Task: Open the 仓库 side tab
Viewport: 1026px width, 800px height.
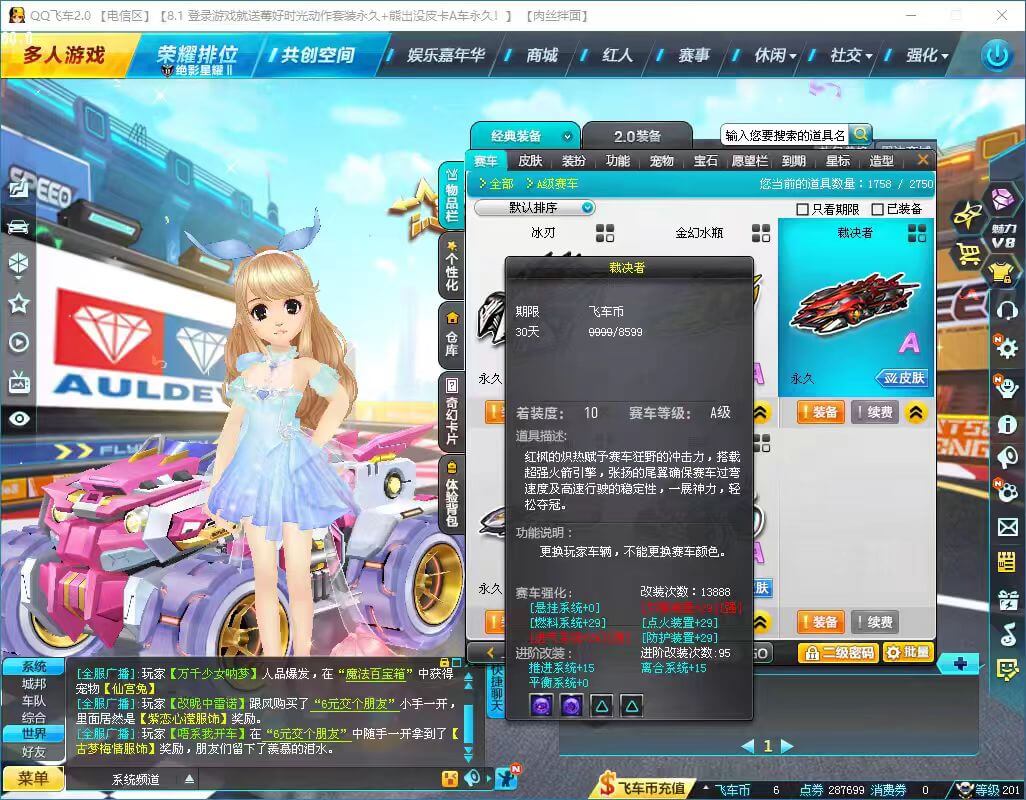Action: click(x=451, y=335)
